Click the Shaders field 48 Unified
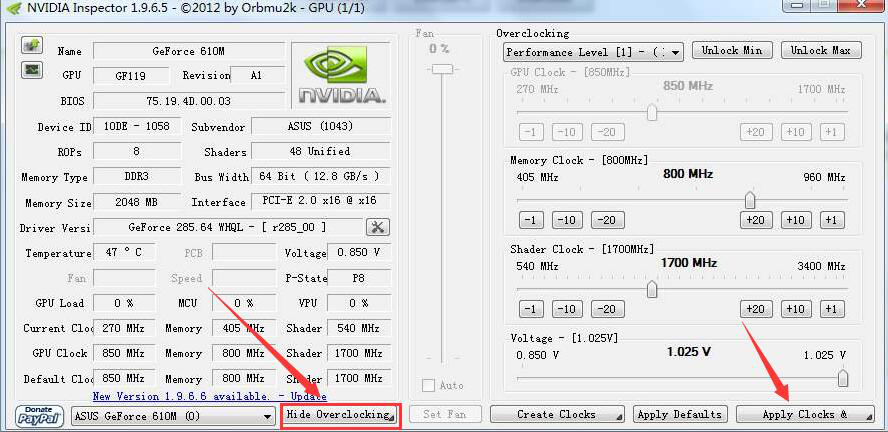The height and width of the screenshot is (432, 888). click(x=321, y=152)
